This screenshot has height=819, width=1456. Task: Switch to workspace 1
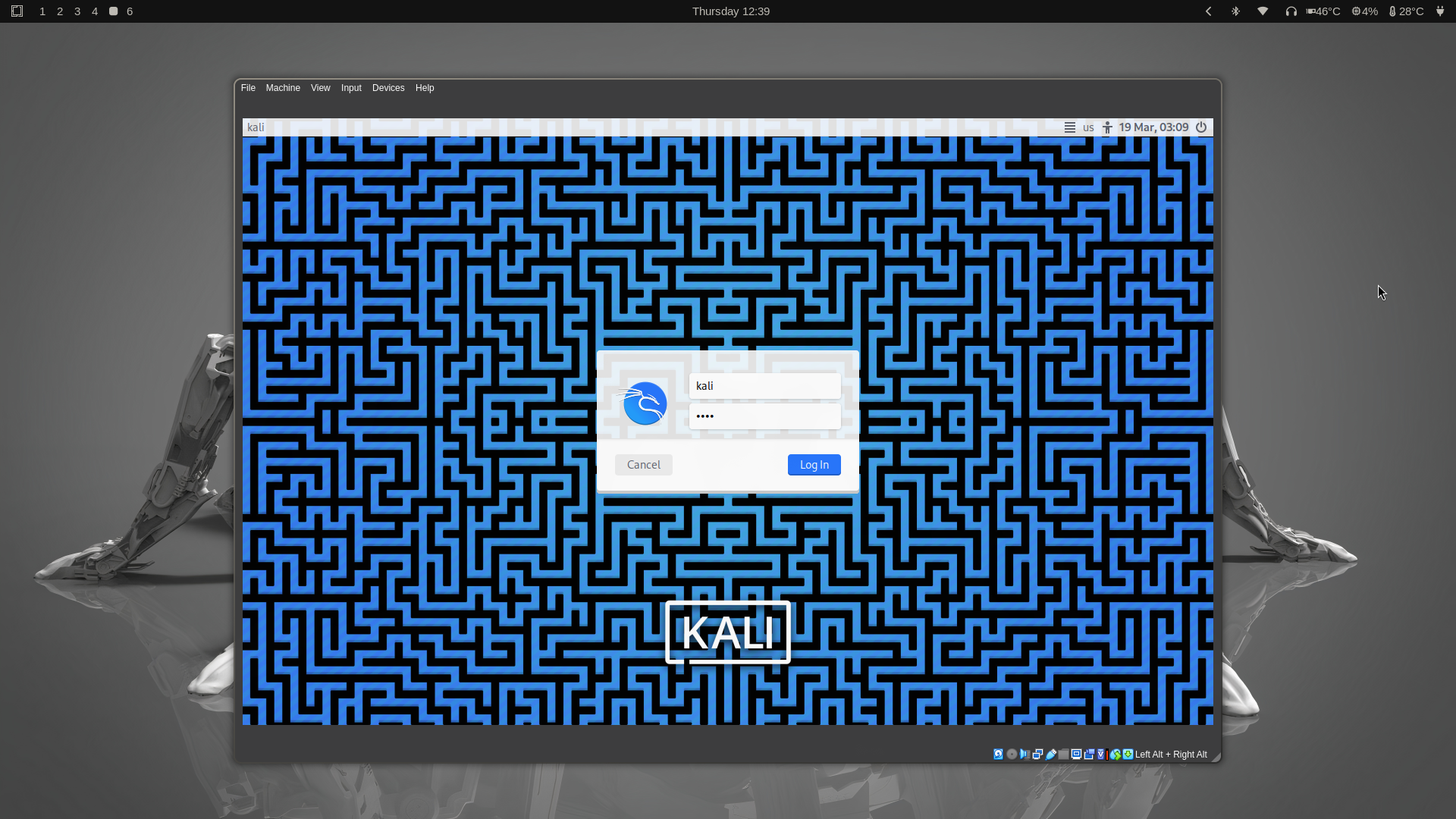[x=42, y=11]
